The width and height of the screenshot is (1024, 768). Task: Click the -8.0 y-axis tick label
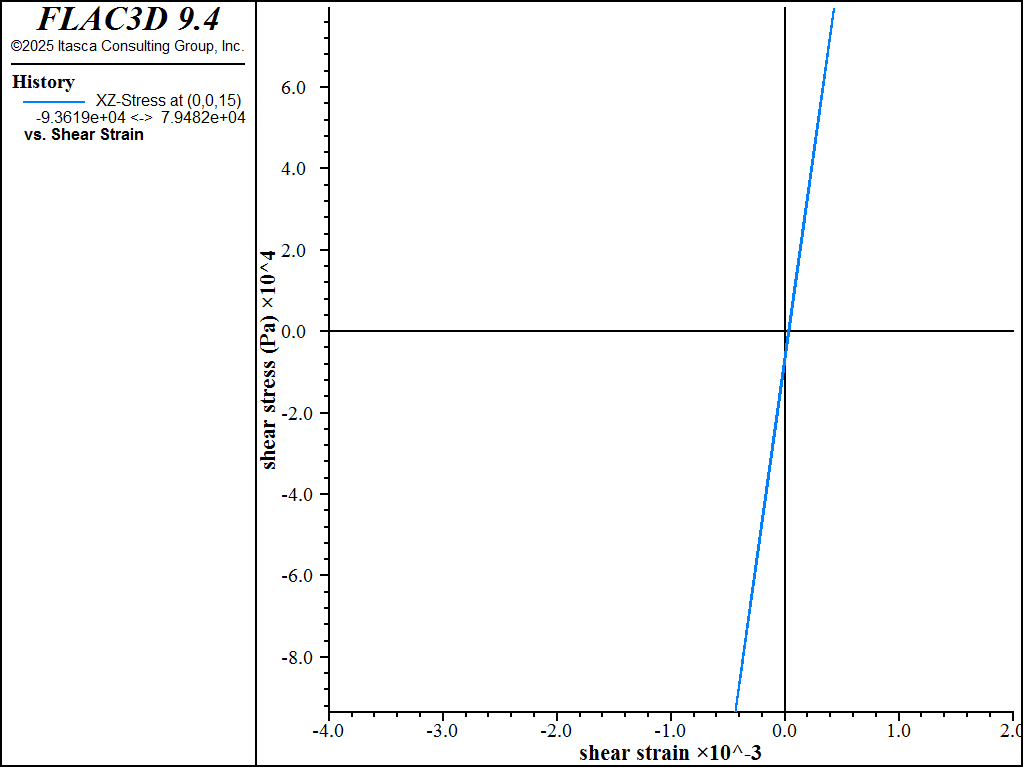click(x=301, y=658)
